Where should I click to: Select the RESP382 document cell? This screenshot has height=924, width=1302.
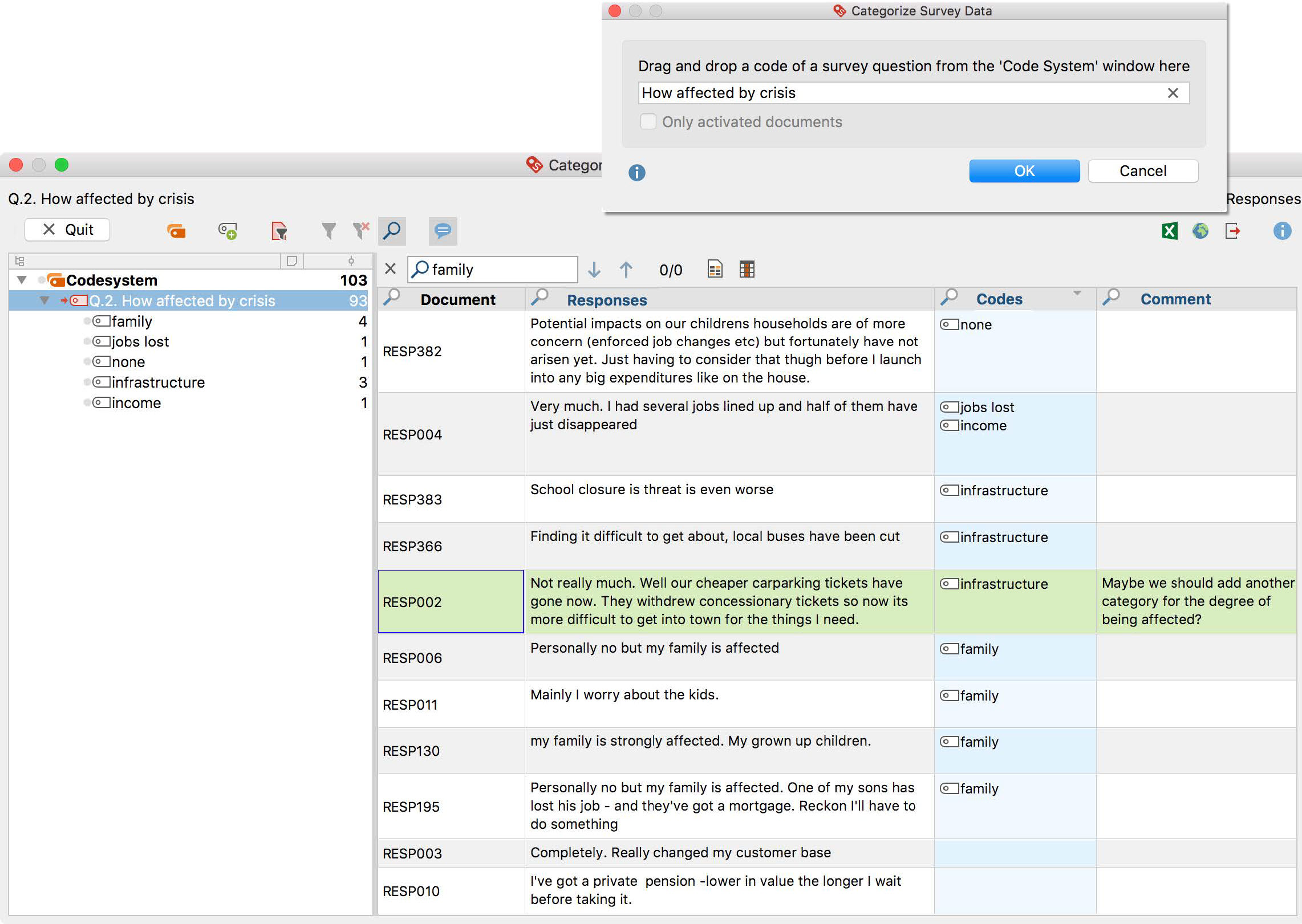click(x=451, y=351)
